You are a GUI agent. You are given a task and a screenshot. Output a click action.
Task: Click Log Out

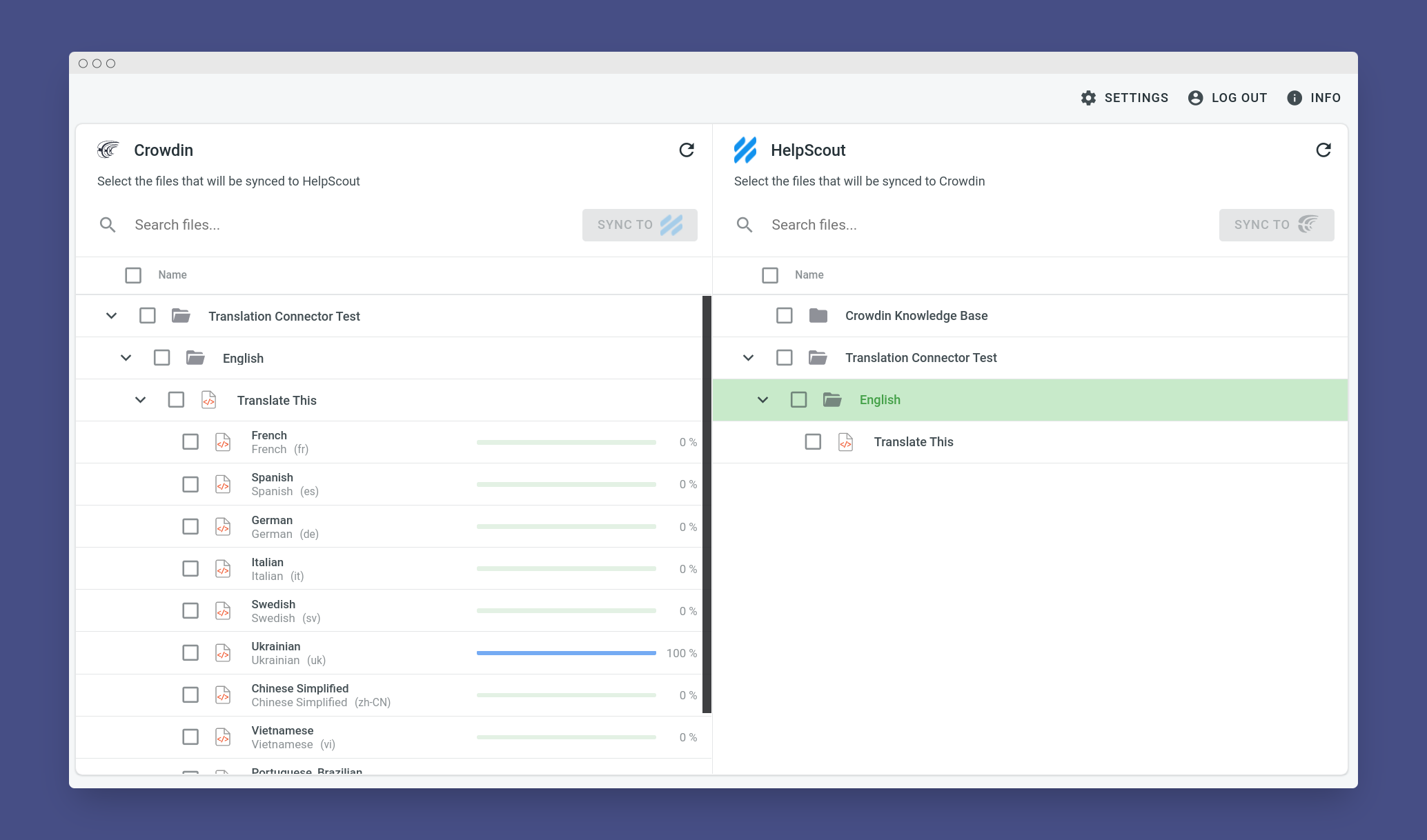click(1228, 98)
